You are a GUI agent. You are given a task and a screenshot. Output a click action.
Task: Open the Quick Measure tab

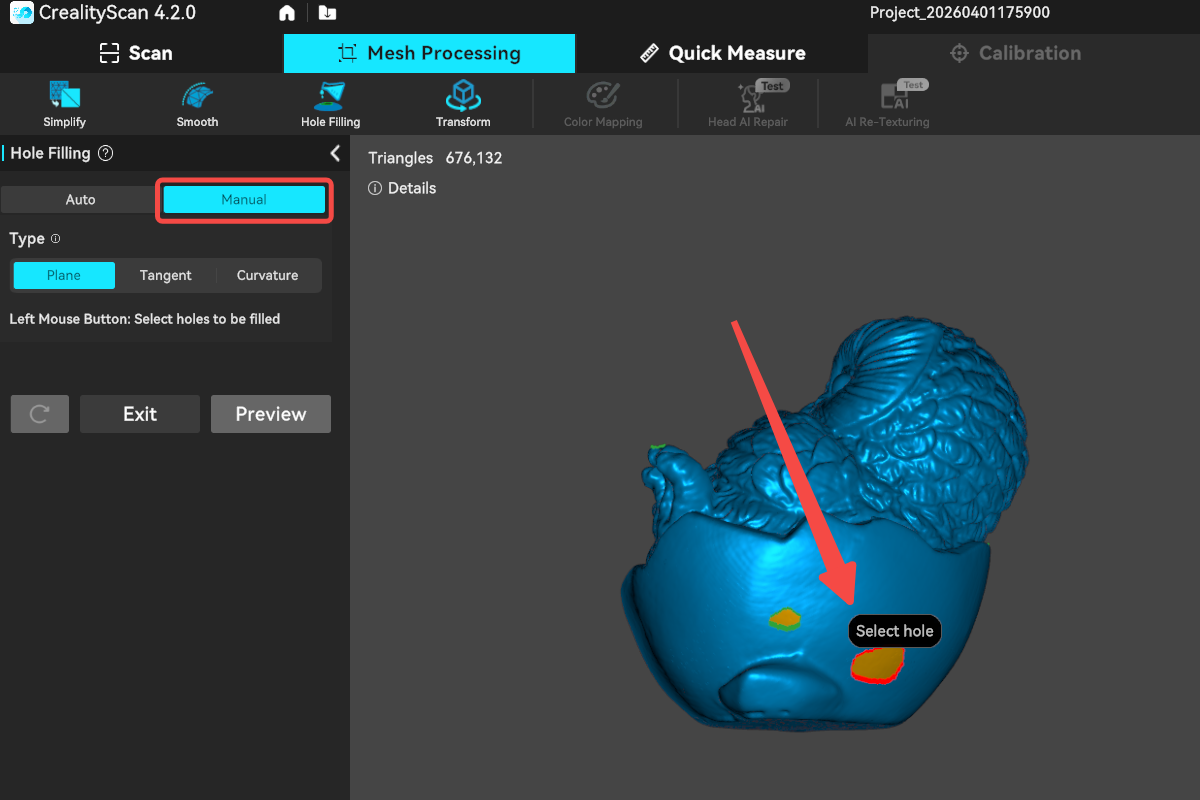pyautogui.click(x=722, y=53)
